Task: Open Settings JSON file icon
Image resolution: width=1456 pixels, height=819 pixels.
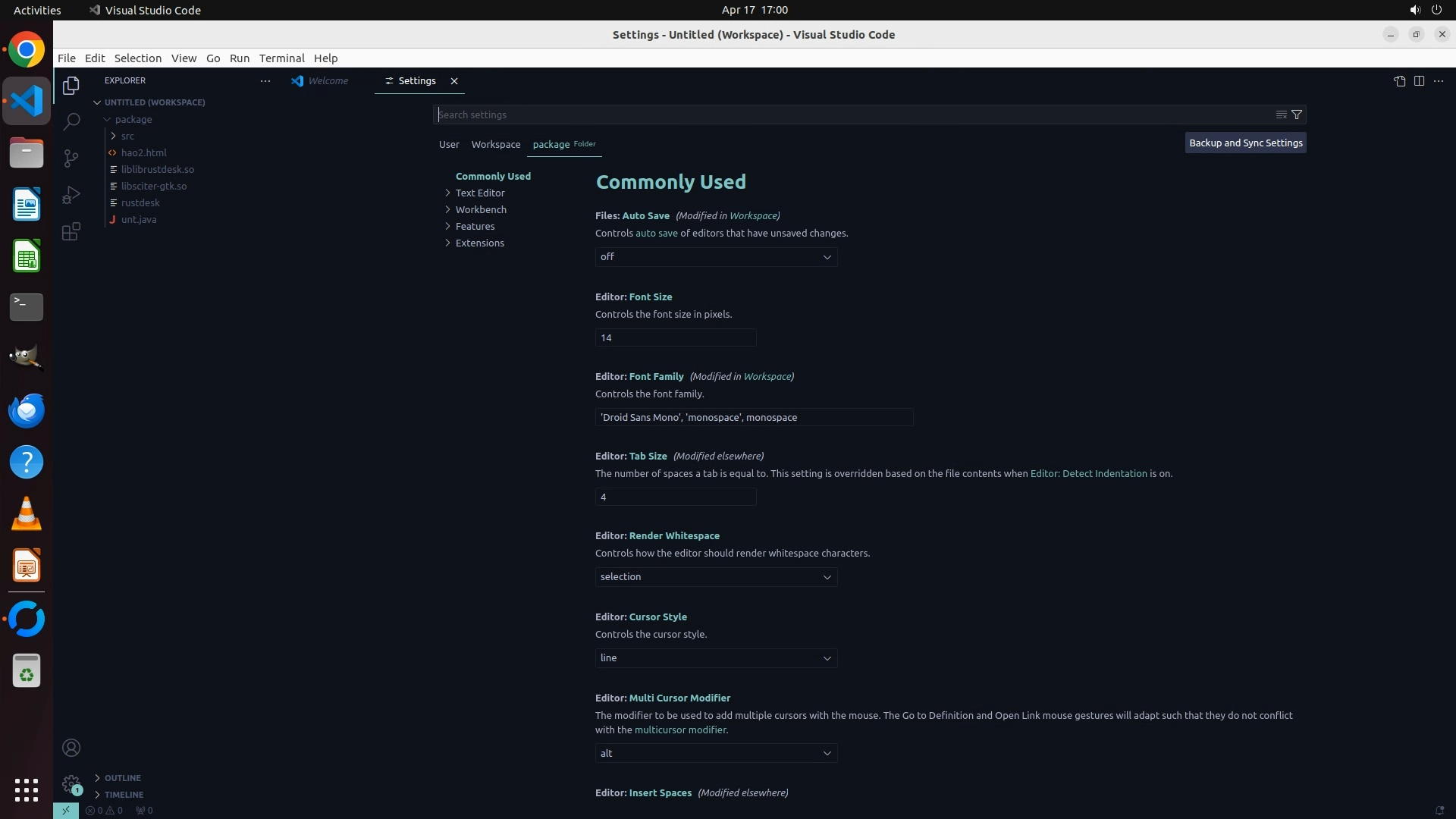Action: point(1399,81)
